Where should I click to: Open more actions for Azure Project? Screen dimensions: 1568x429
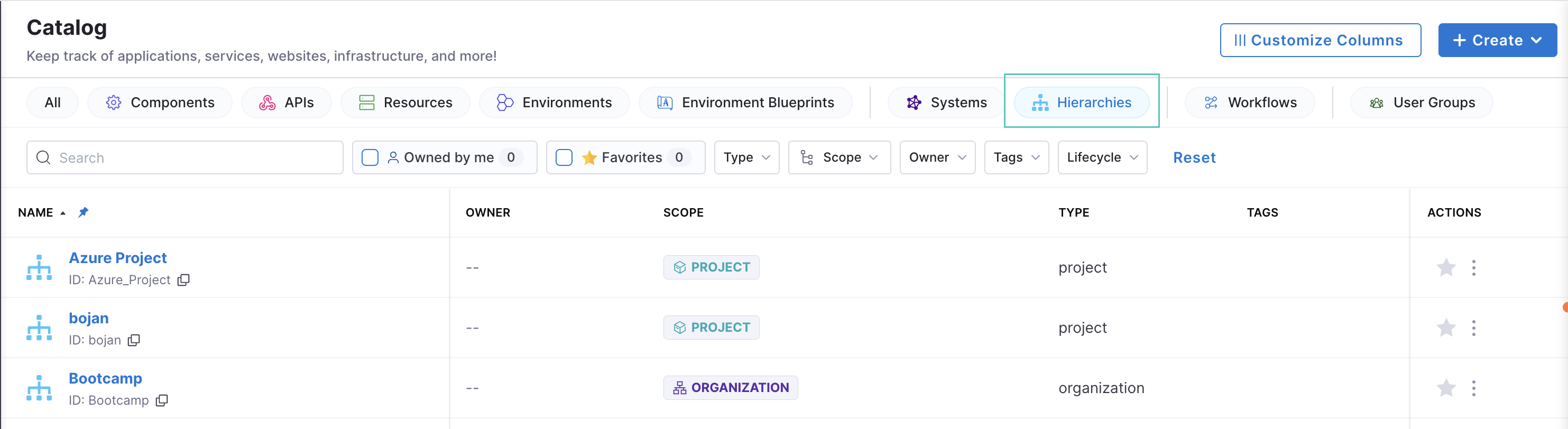coord(1473,268)
